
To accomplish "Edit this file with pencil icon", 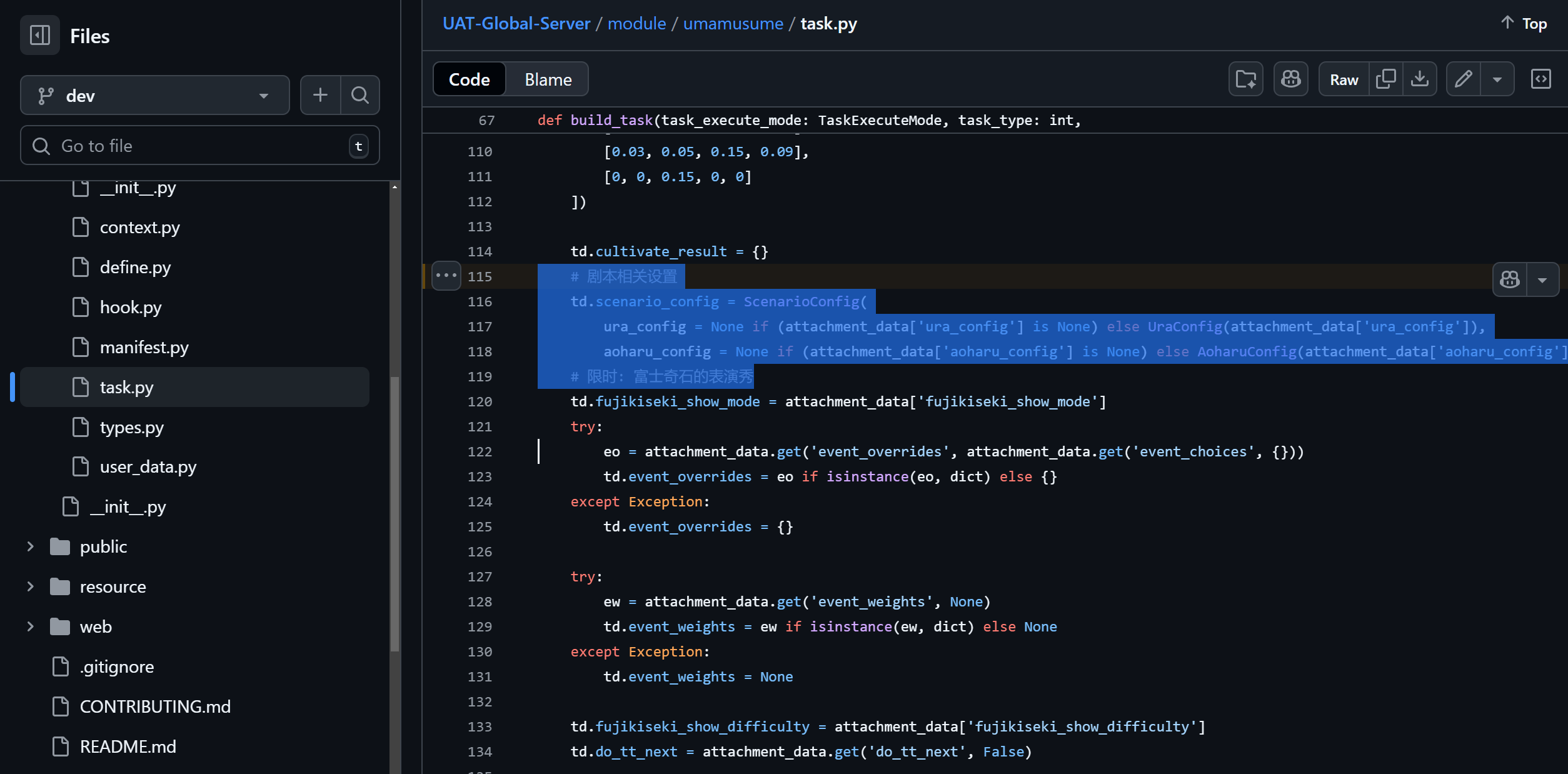I will click(x=1463, y=79).
